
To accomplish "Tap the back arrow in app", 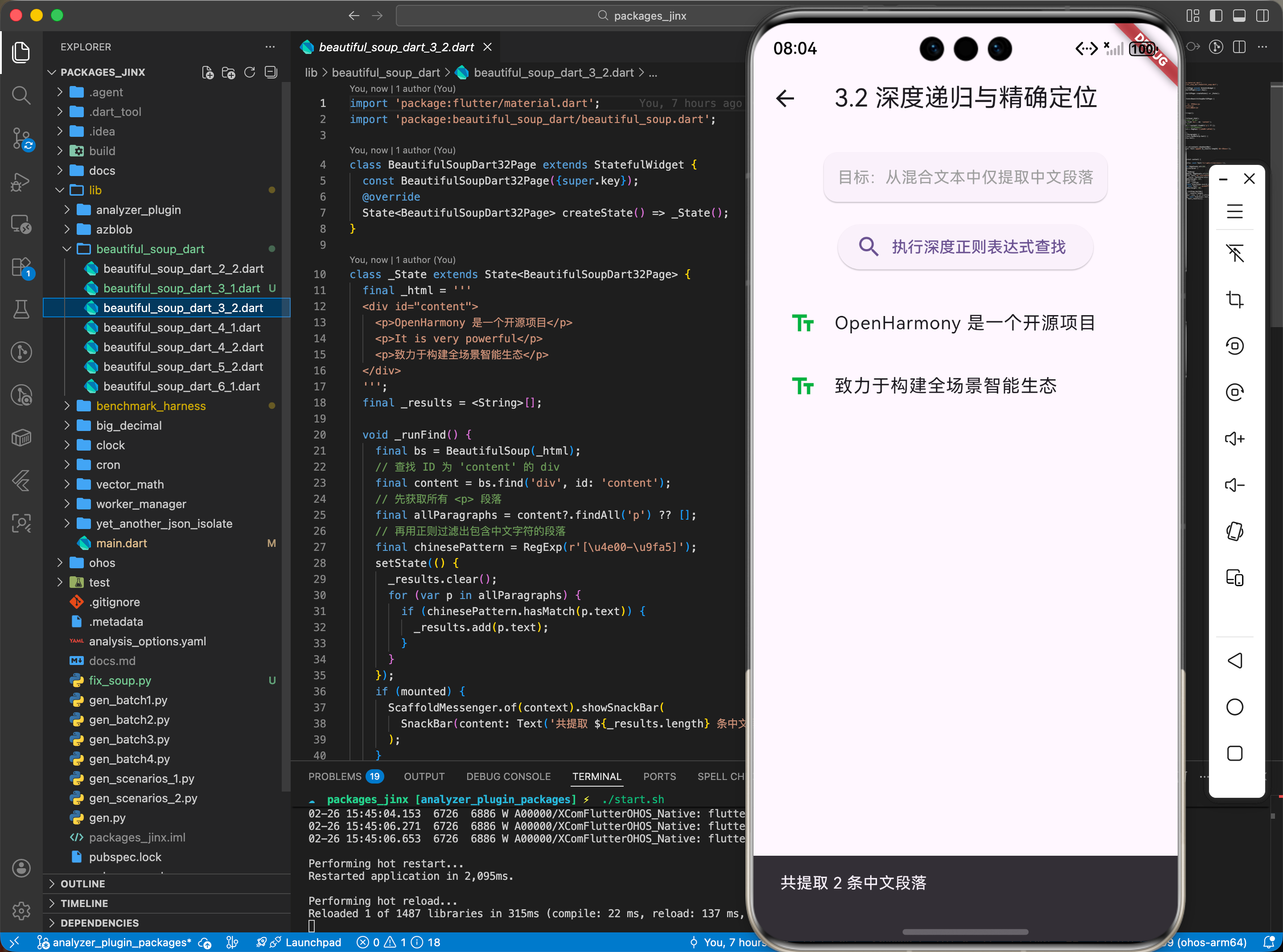I will click(785, 98).
